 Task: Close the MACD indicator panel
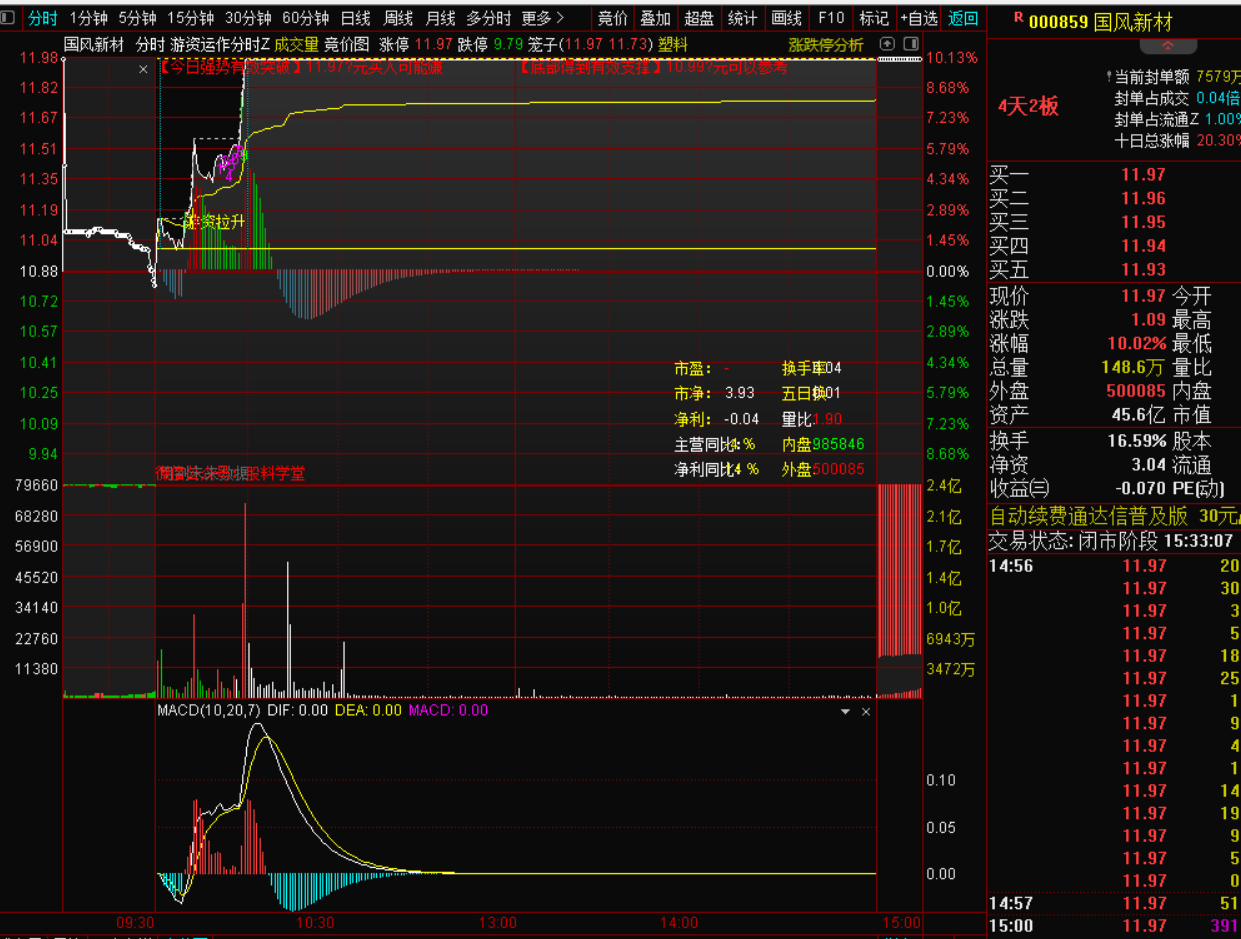pyautogui.click(x=866, y=711)
